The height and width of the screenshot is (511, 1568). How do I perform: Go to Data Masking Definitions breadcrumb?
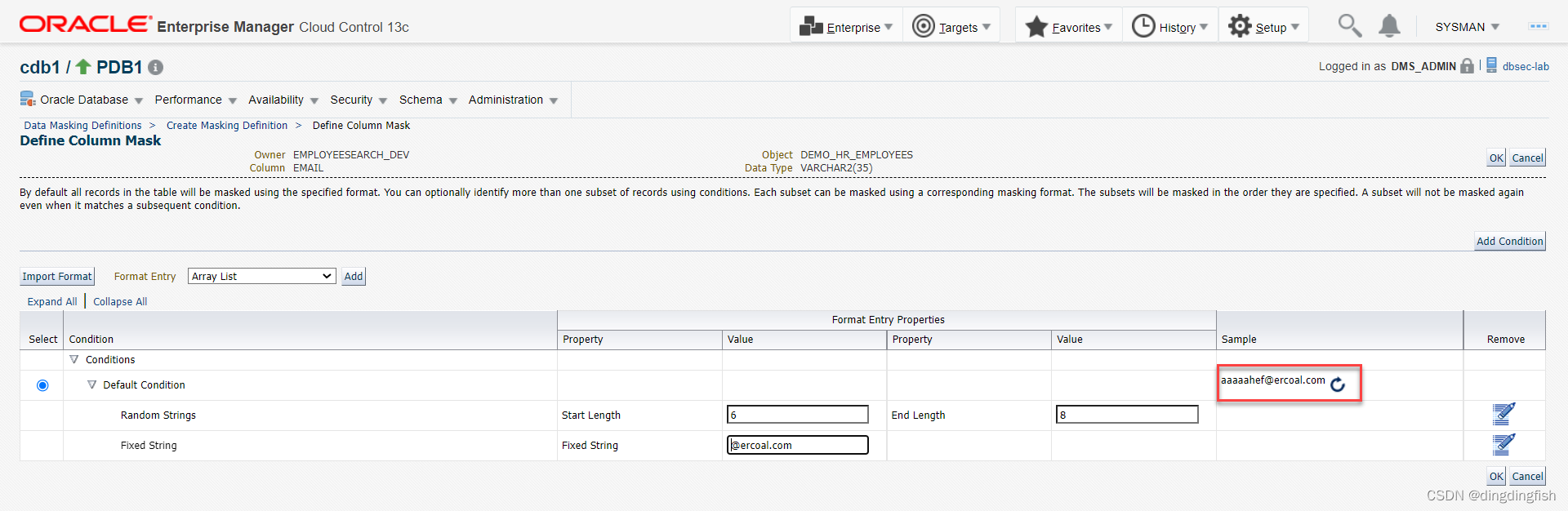pos(82,126)
